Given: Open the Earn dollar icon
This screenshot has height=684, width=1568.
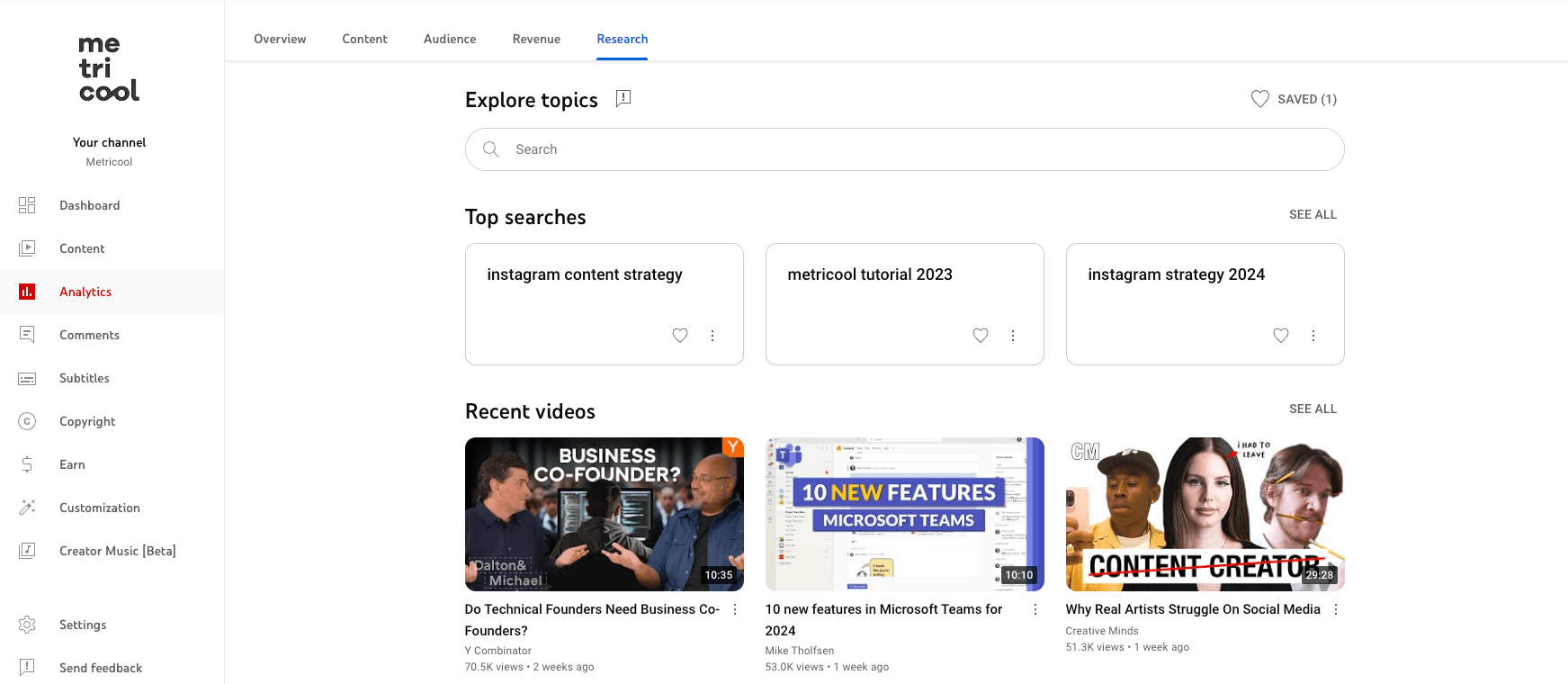Looking at the screenshot, I should click(27, 464).
